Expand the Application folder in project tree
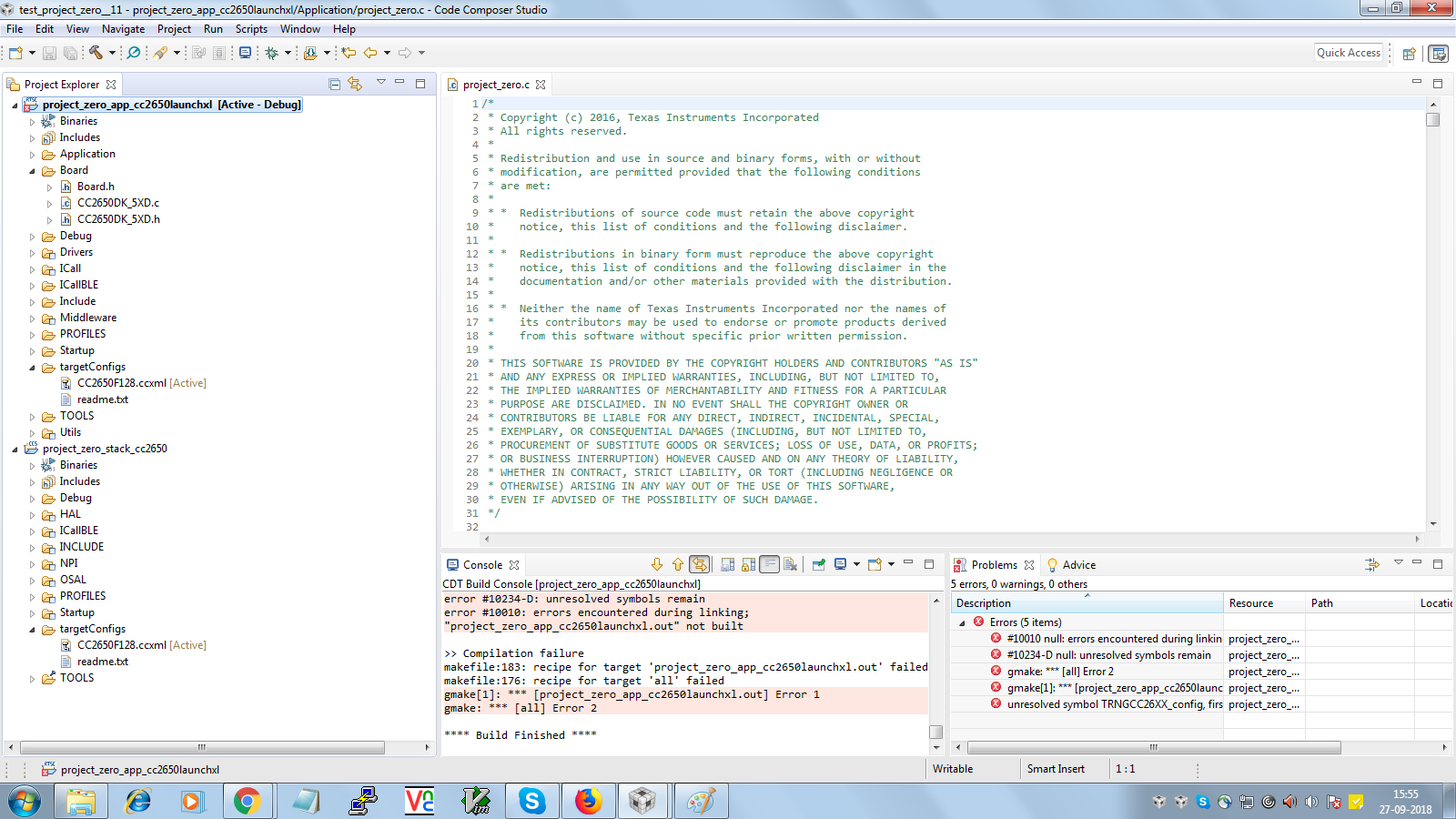This screenshot has width=1456, height=819. [32, 155]
